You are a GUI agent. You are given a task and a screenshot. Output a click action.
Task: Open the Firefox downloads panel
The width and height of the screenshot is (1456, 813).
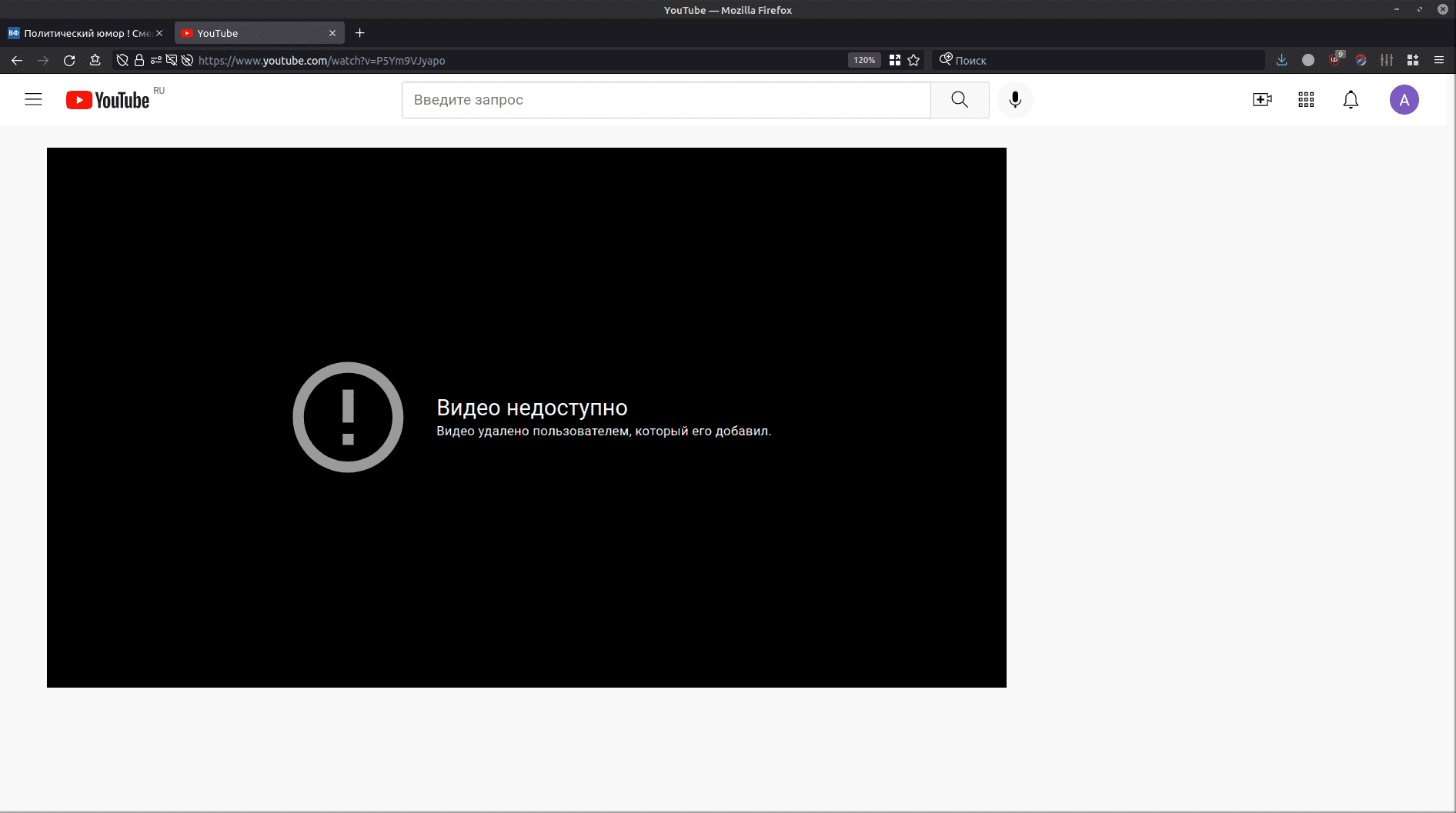pos(1281,60)
